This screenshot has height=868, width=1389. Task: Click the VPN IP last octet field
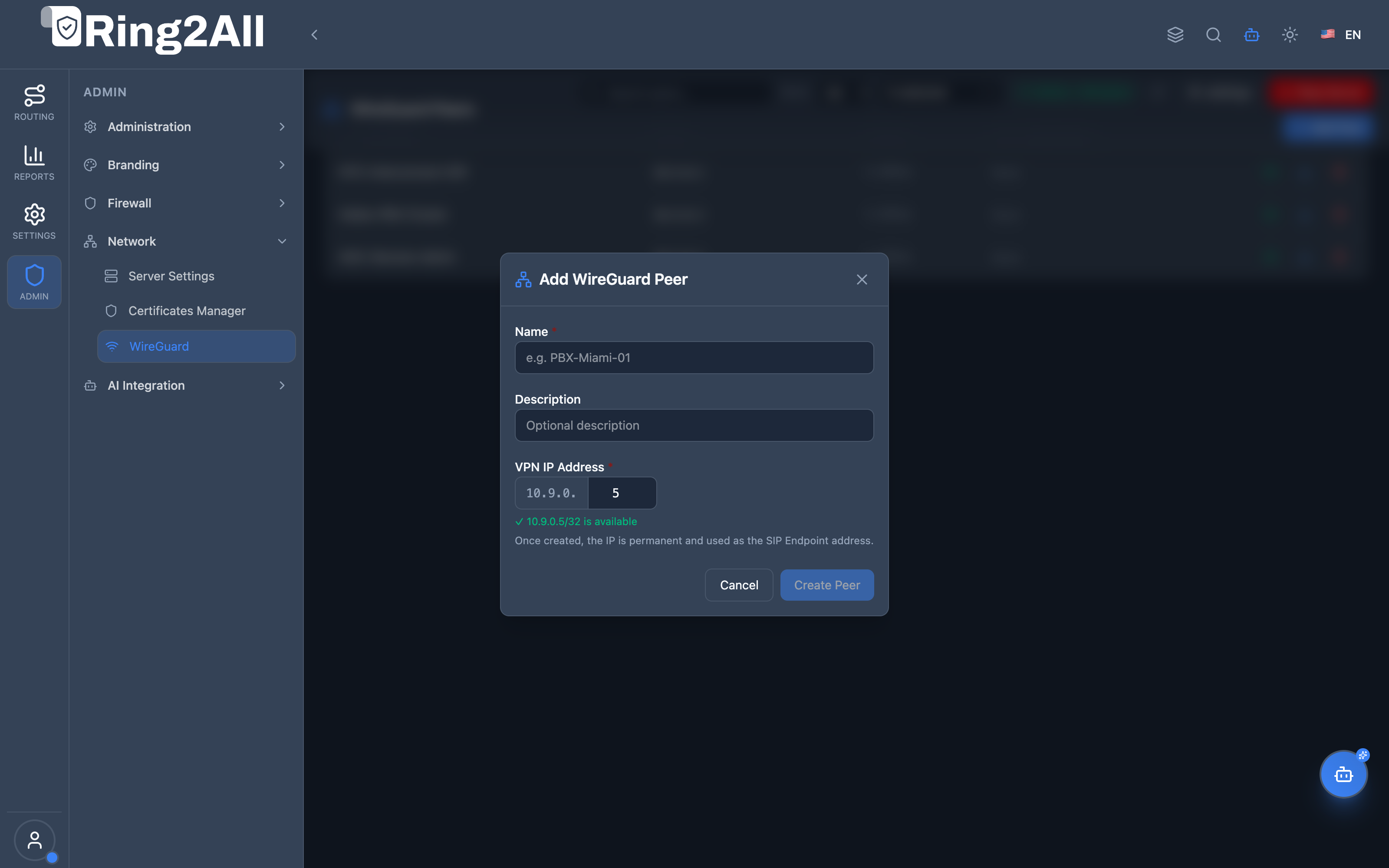(622, 493)
